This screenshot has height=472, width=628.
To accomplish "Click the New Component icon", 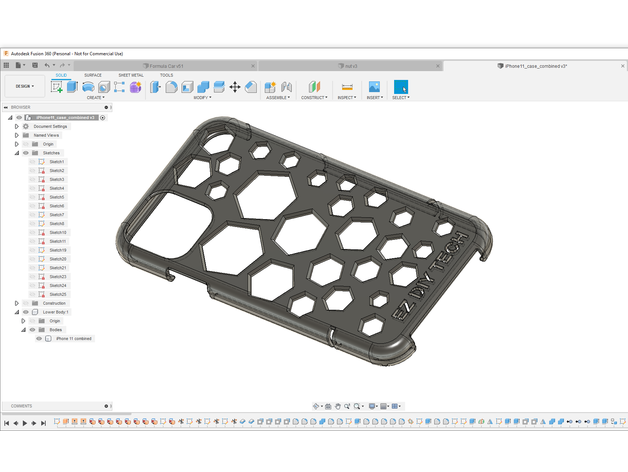I will [x=270, y=87].
